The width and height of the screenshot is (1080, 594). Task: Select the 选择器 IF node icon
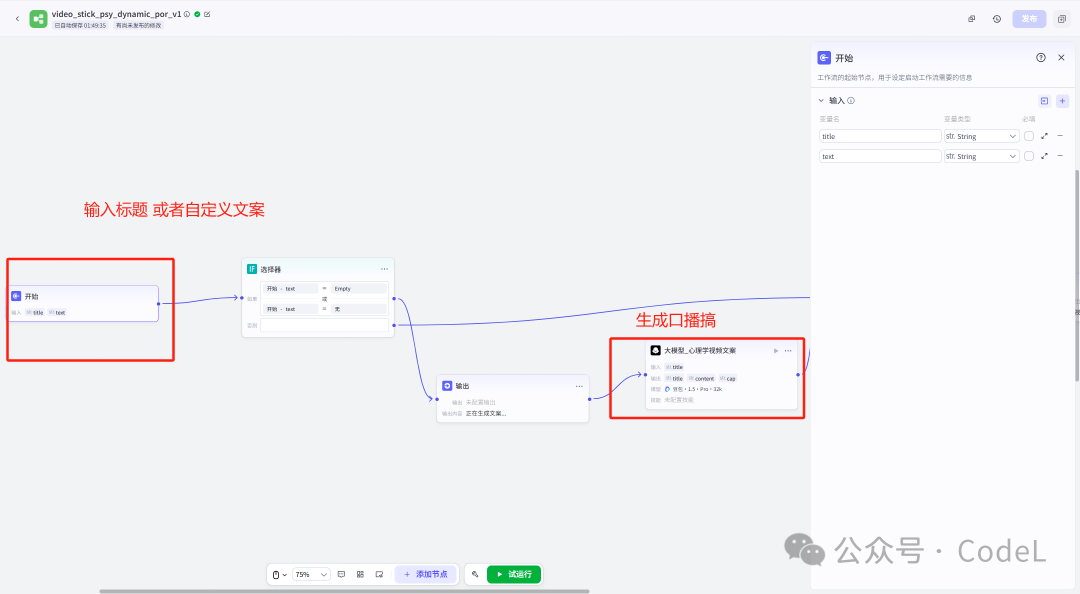(x=252, y=269)
